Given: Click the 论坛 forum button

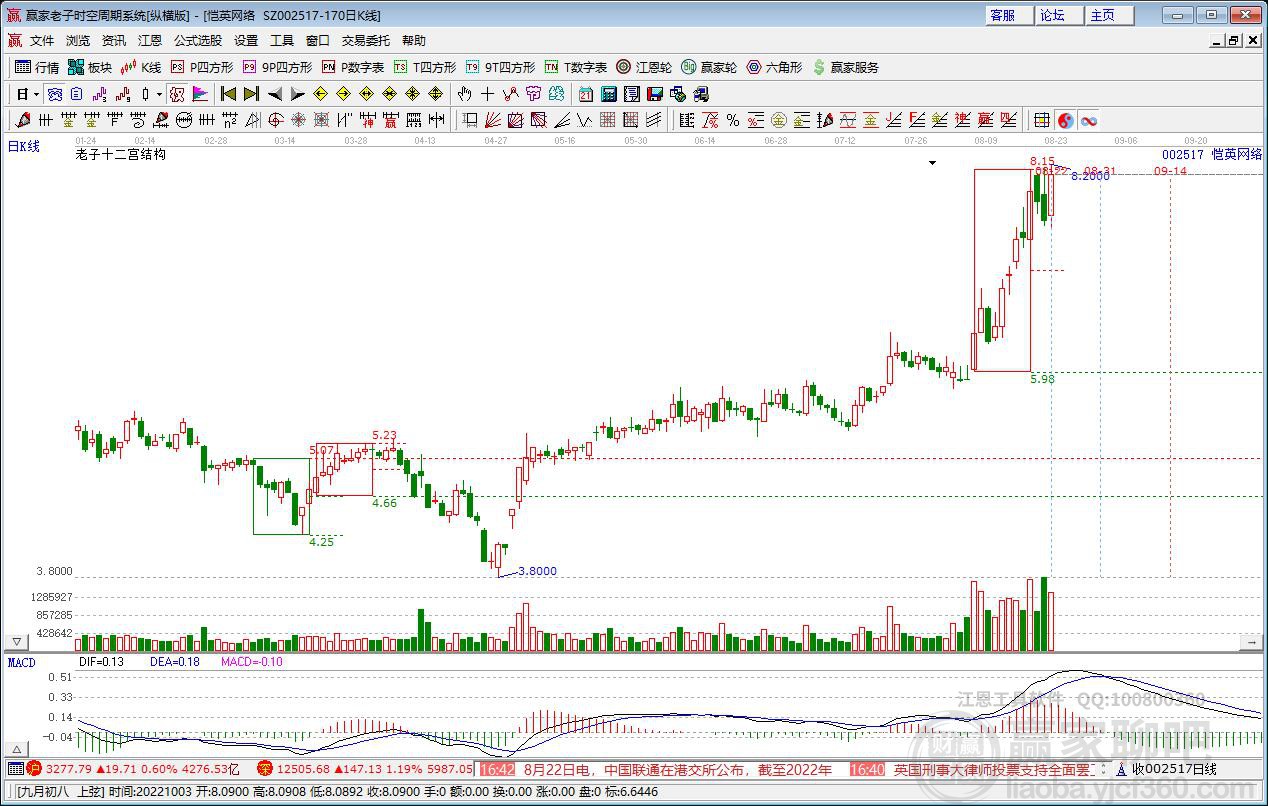Looking at the screenshot, I should (x=1053, y=15).
